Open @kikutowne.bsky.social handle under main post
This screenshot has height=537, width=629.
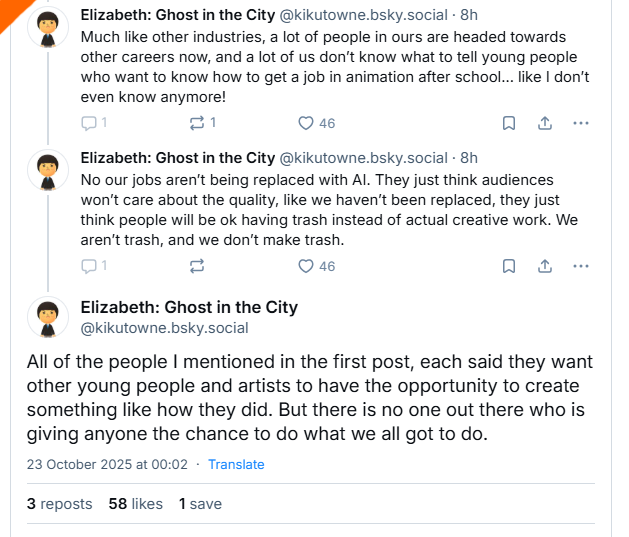[x=164, y=328]
